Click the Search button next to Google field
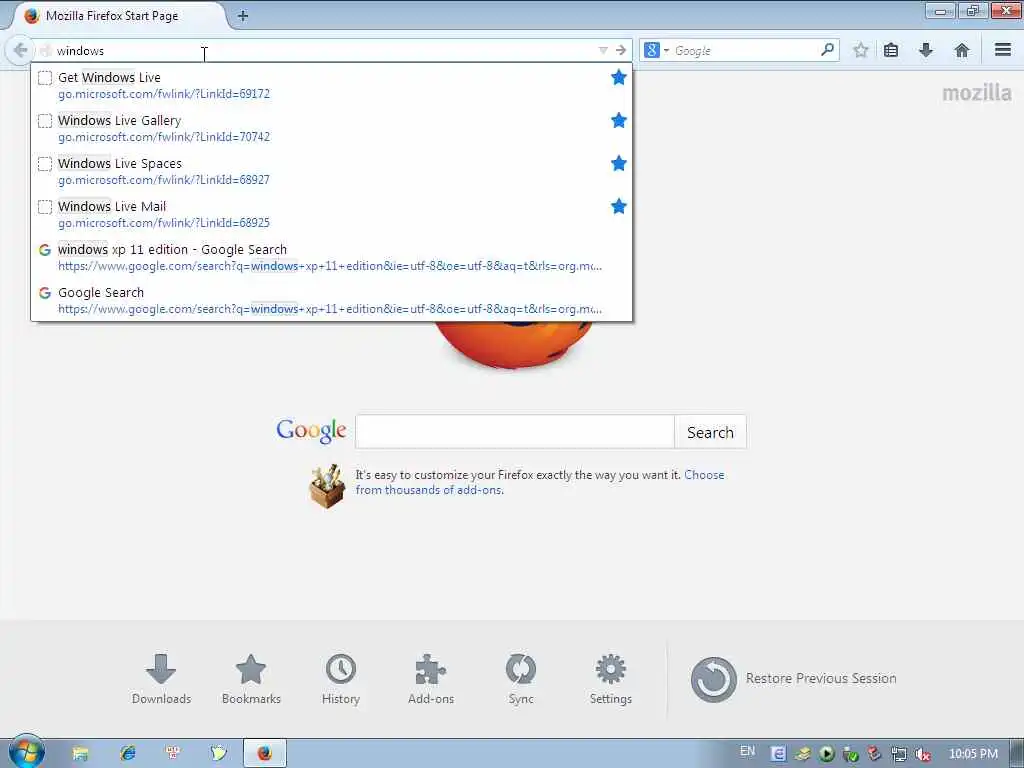Screen dimensions: 1024x768 pos(710,432)
